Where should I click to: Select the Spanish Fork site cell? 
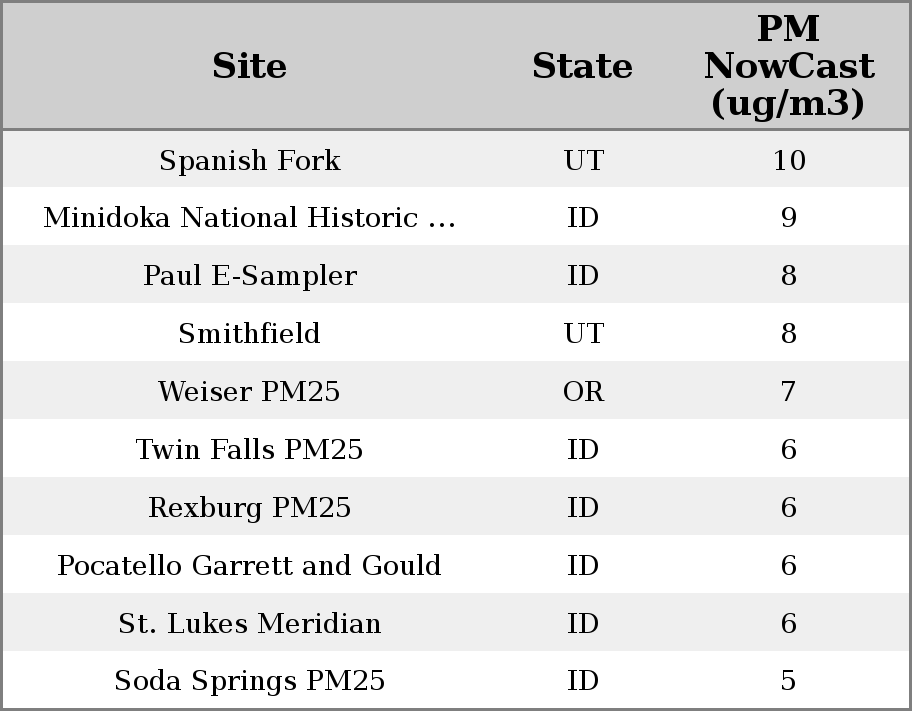[x=249, y=161]
